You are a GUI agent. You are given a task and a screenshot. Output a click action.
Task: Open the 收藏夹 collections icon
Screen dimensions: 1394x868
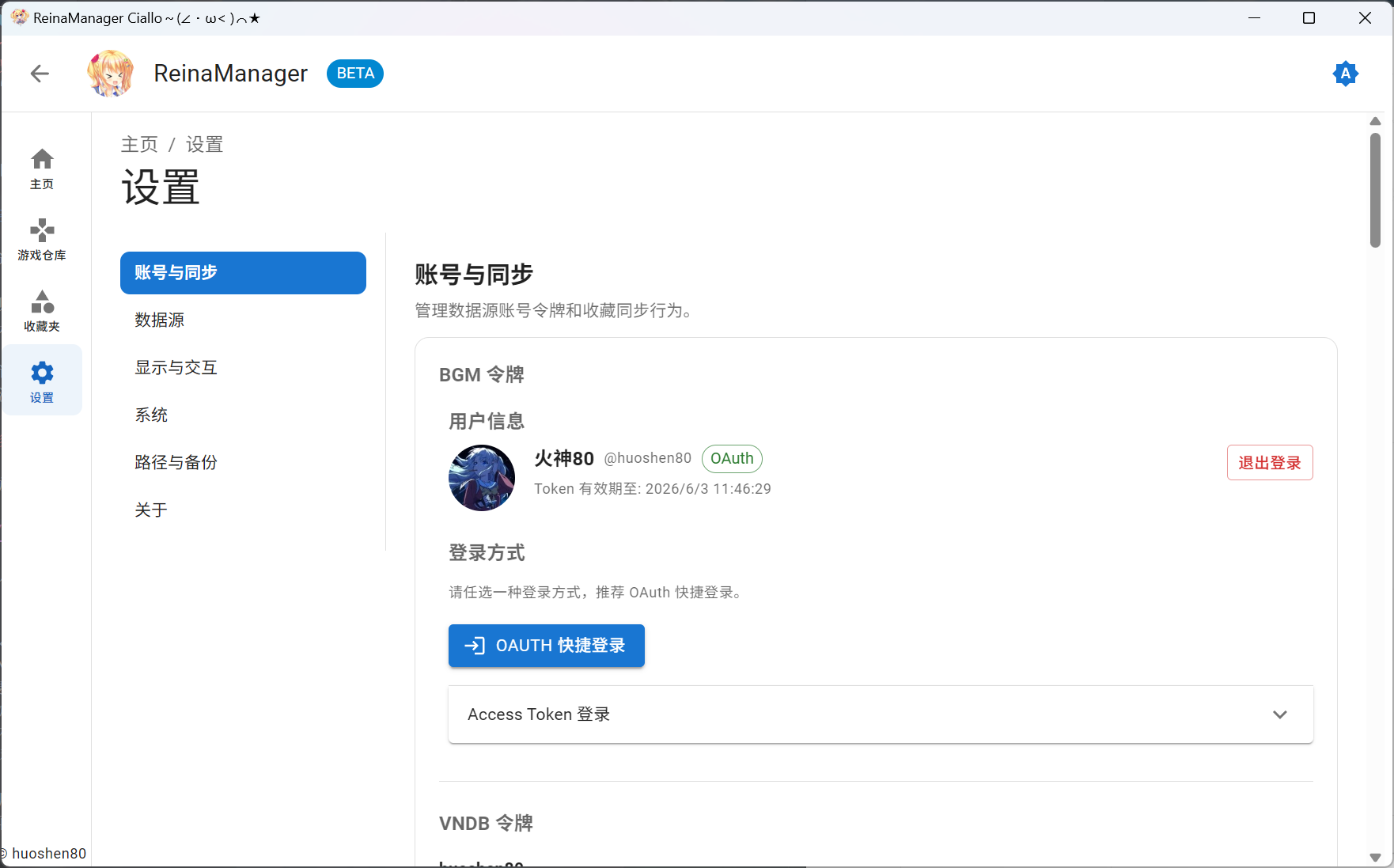click(42, 311)
